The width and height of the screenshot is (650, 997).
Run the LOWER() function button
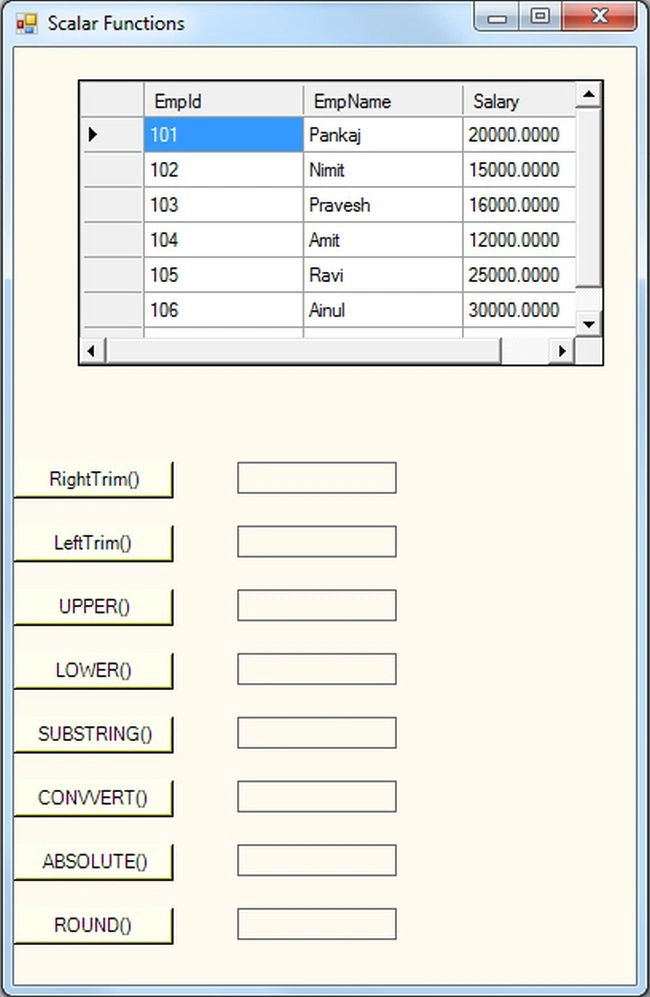[93, 670]
